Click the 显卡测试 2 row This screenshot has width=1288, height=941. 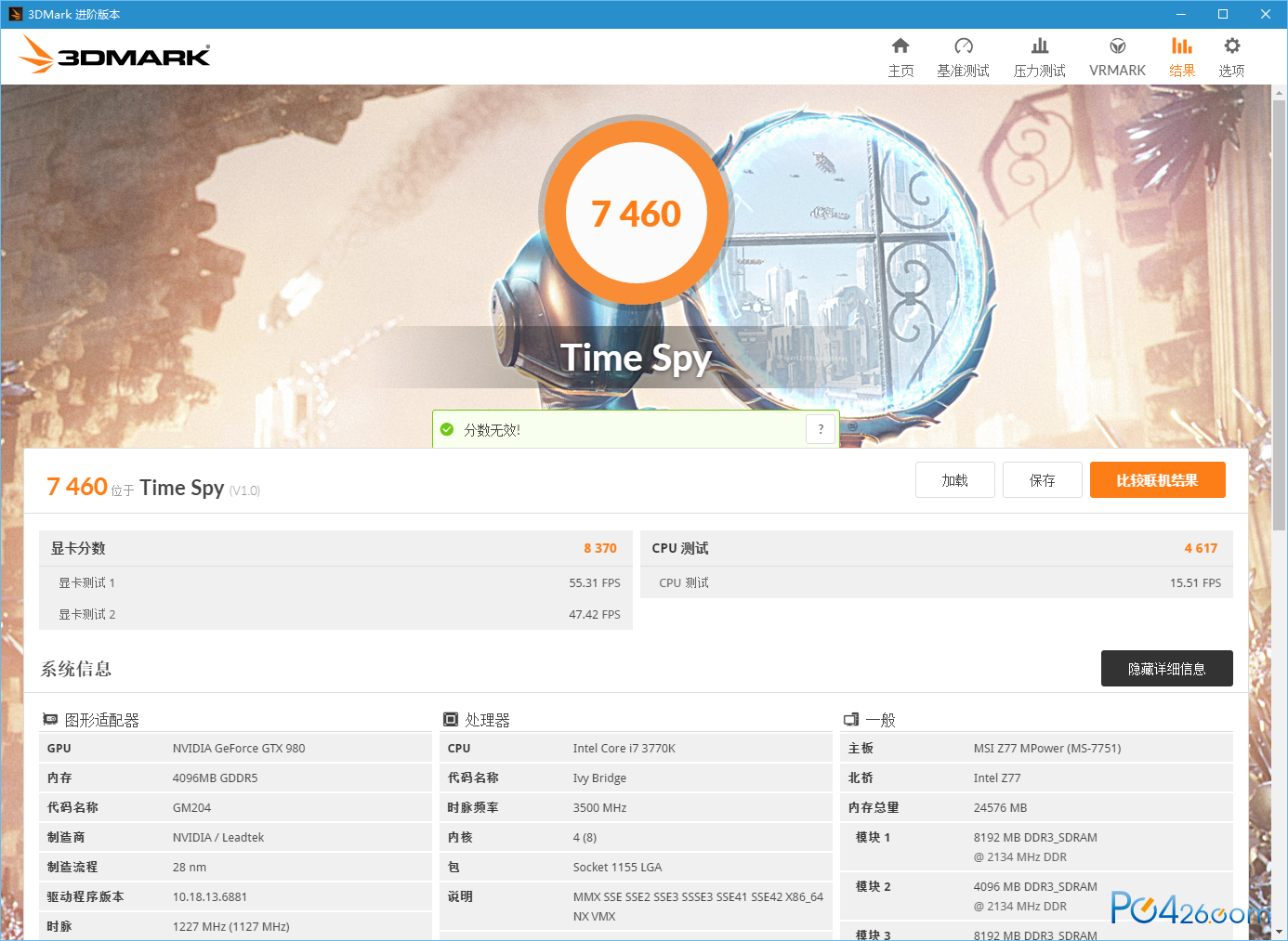tap(335, 614)
